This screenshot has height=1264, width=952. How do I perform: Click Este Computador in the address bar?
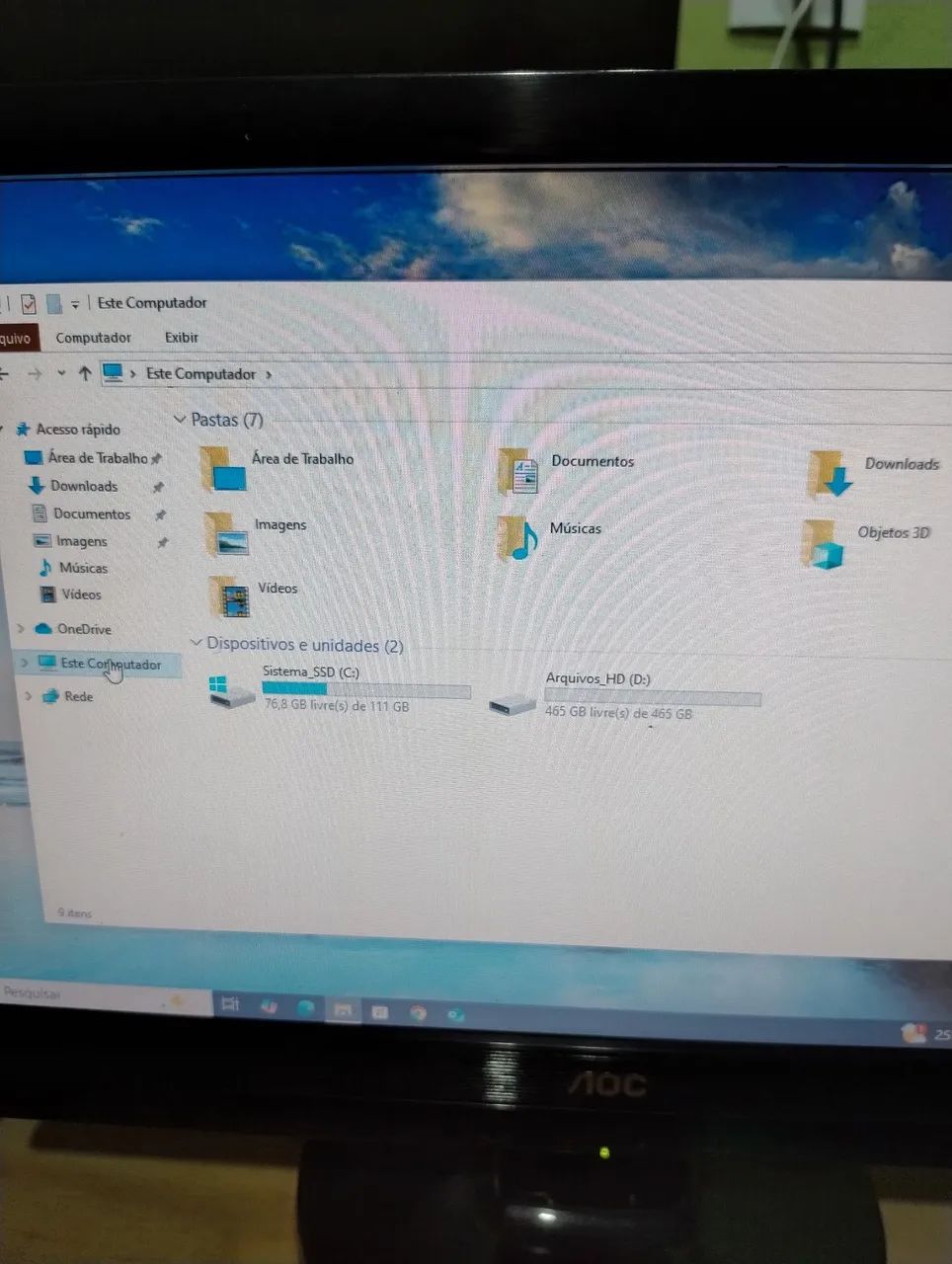click(200, 373)
